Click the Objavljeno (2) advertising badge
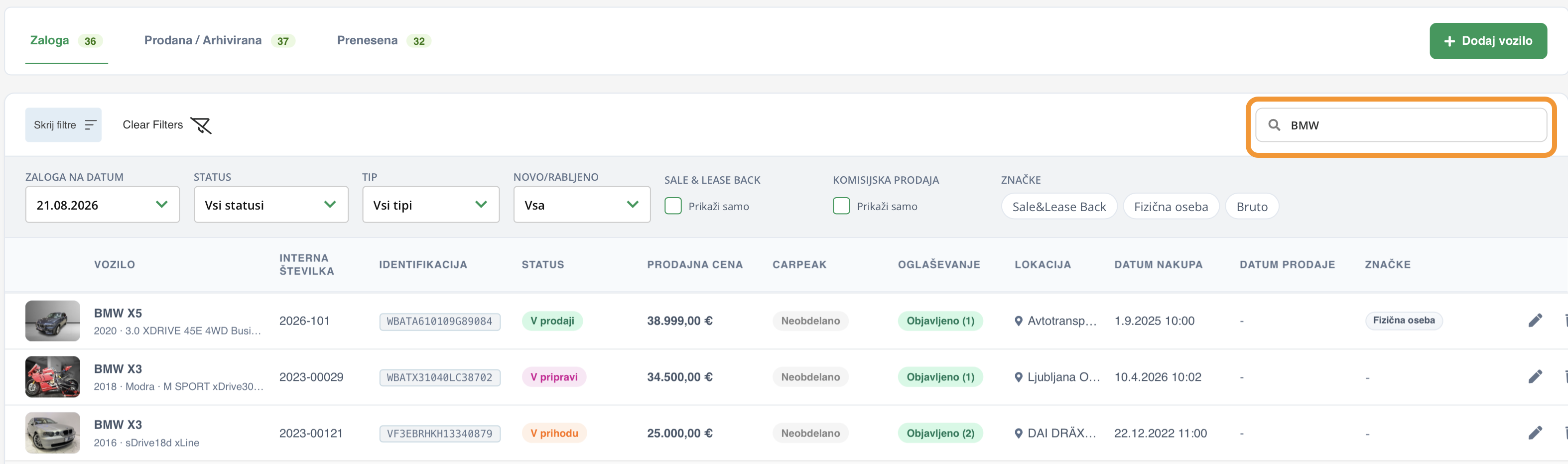Image resolution: width=1568 pixels, height=464 pixels. tap(940, 434)
